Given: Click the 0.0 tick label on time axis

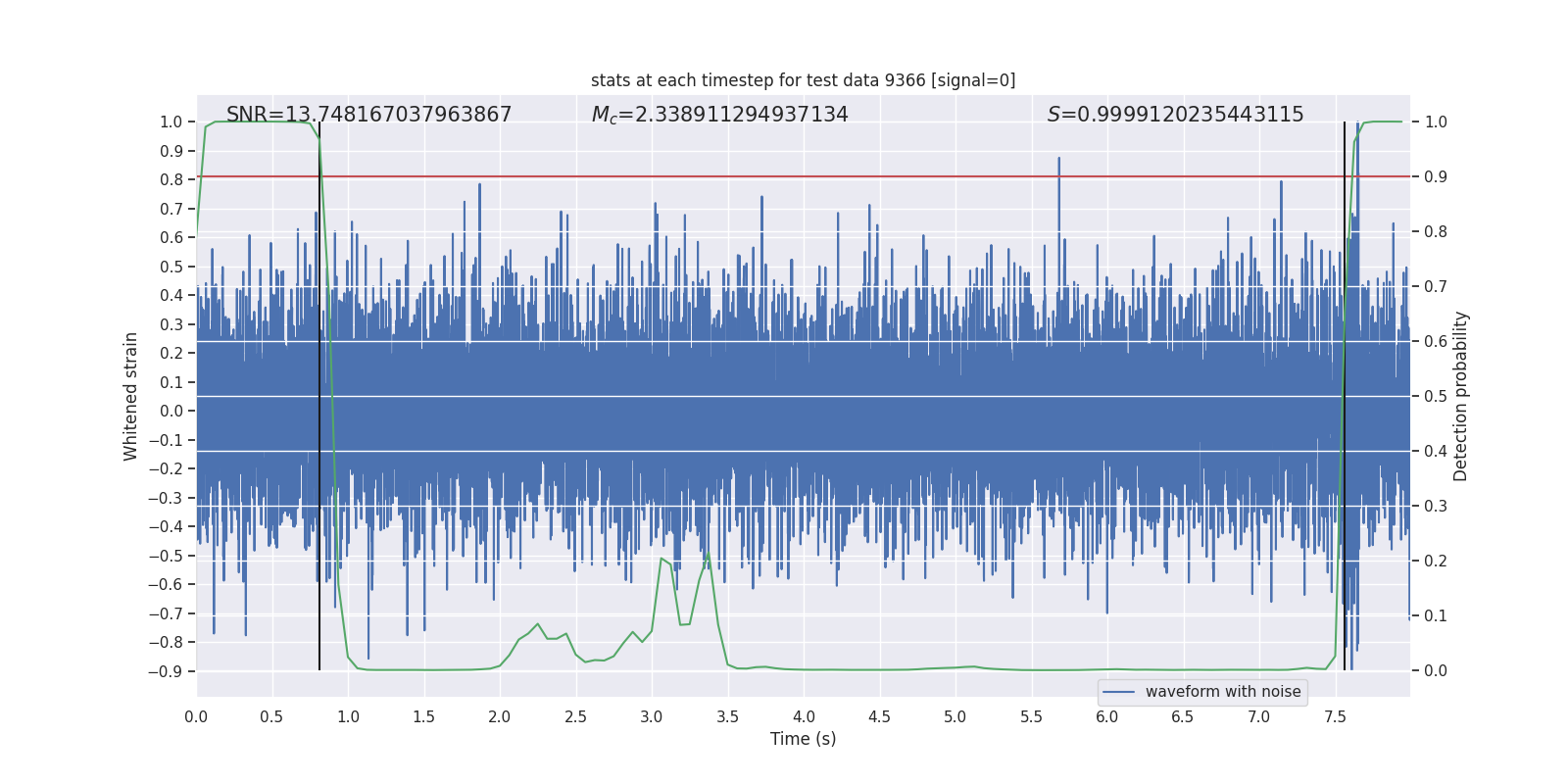Looking at the screenshot, I should [x=196, y=717].
